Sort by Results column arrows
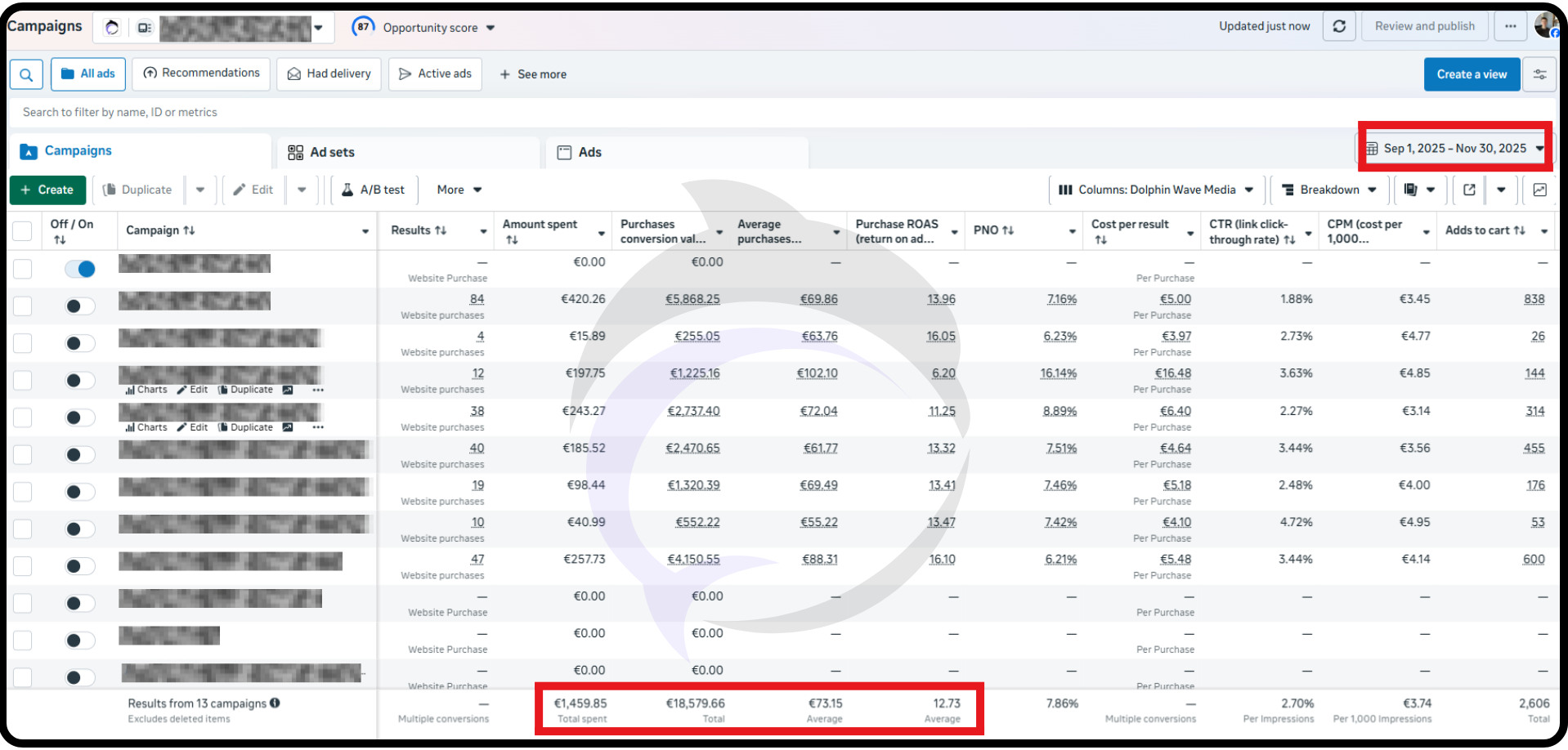Screen dimensions: 1568x750 pyautogui.click(x=441, y=230)
